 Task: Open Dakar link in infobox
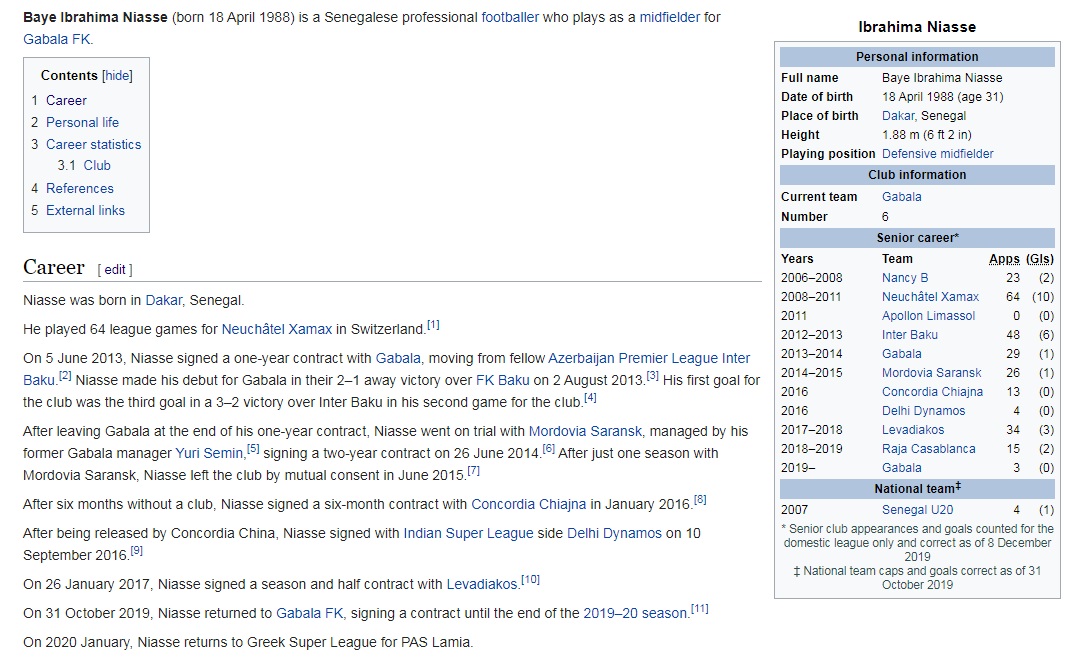(x=898, y=116)
